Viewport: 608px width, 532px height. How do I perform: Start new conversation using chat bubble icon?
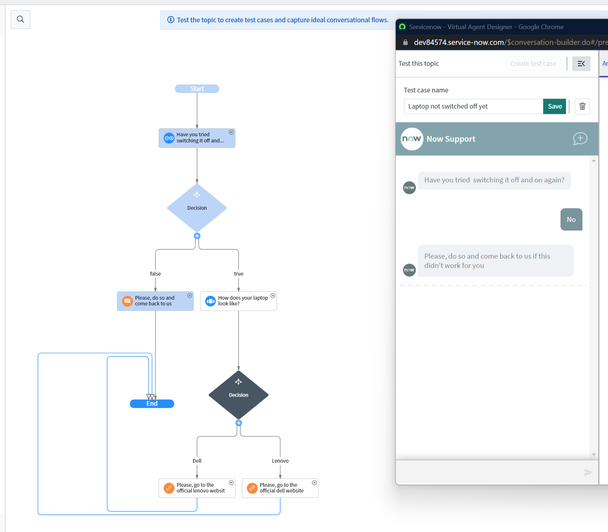(580, 139)
